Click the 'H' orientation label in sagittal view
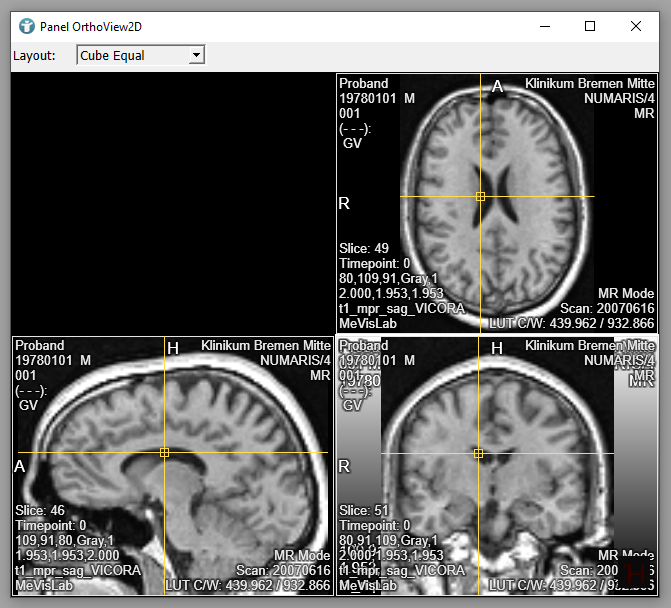Viewport: 671px width, 608px height. 173,348
